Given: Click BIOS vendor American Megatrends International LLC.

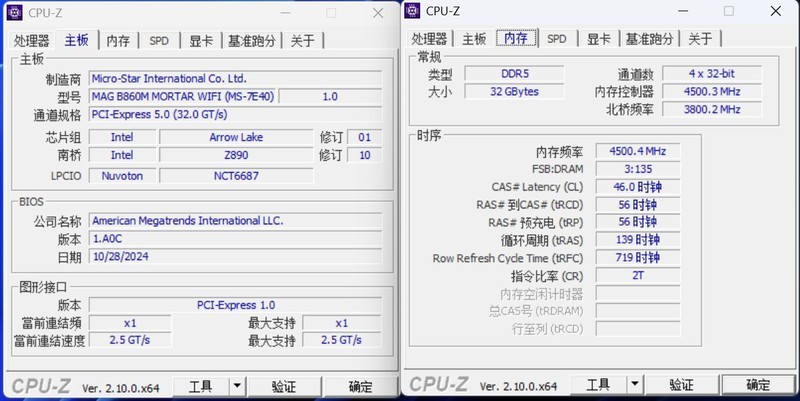Looking at the screenshot, I should [x=235, y=221].
